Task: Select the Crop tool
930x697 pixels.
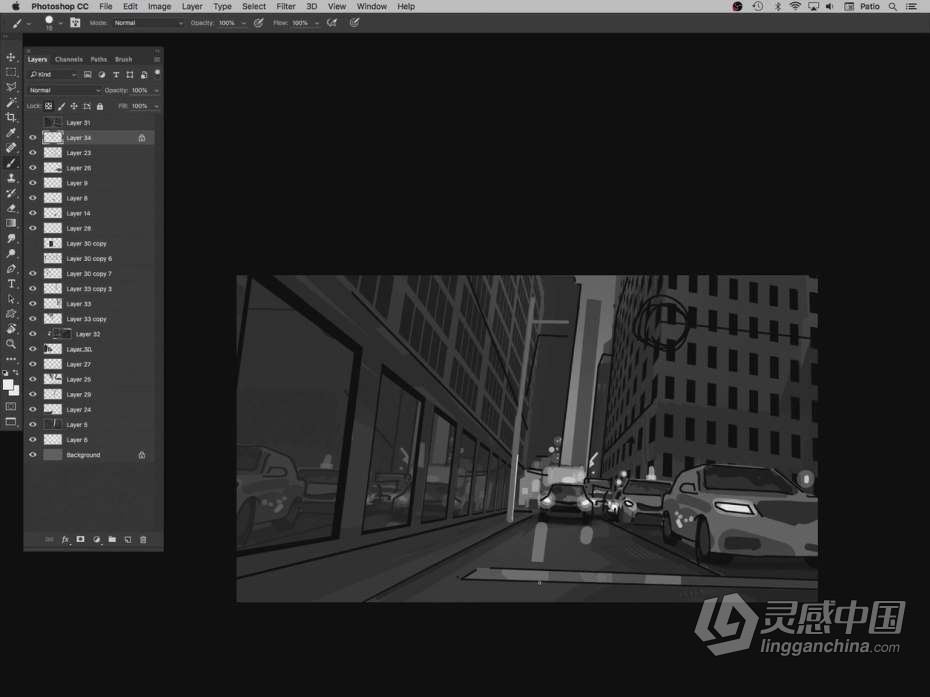Action: 11,117
